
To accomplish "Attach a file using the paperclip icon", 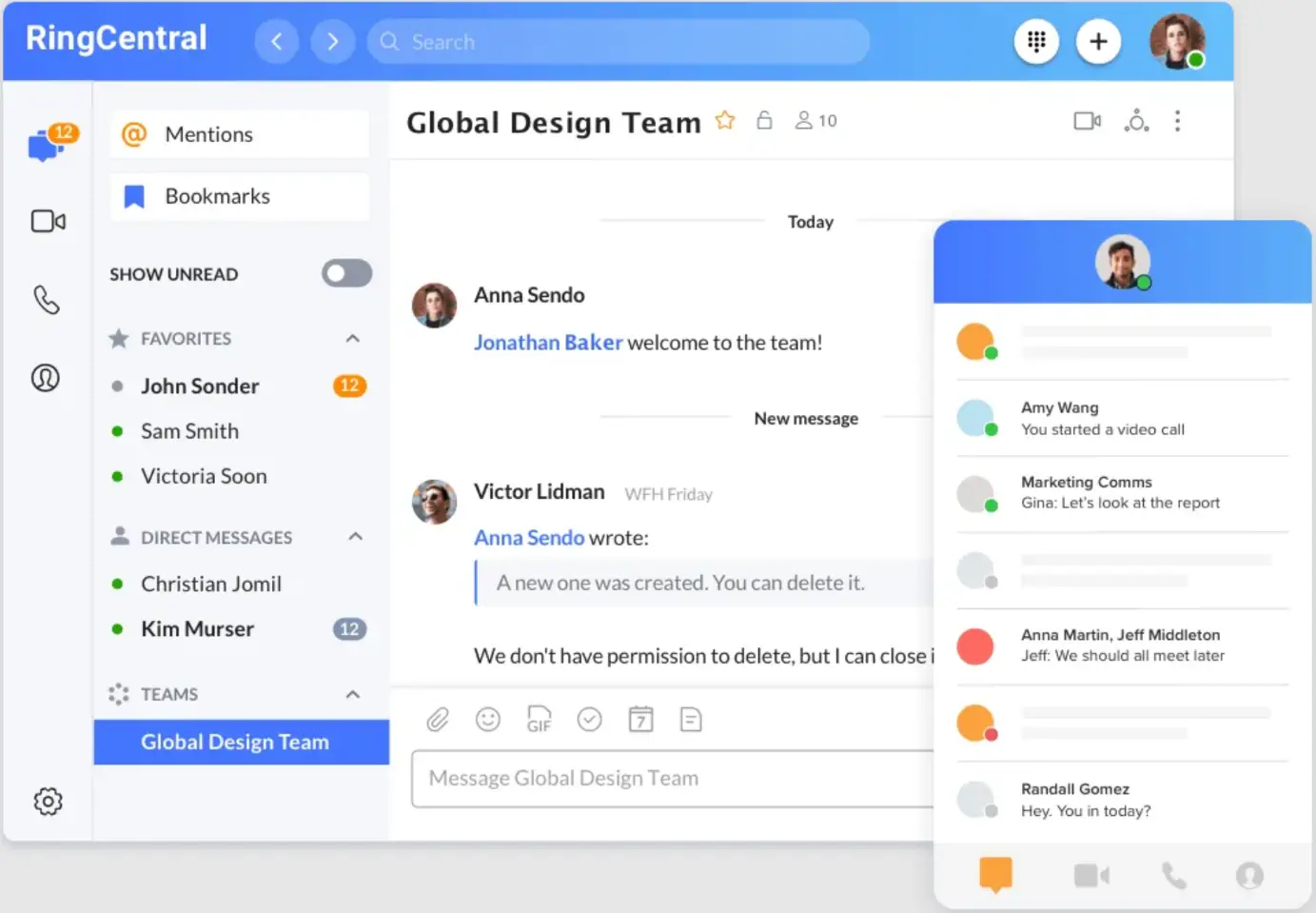I will 438,720.
